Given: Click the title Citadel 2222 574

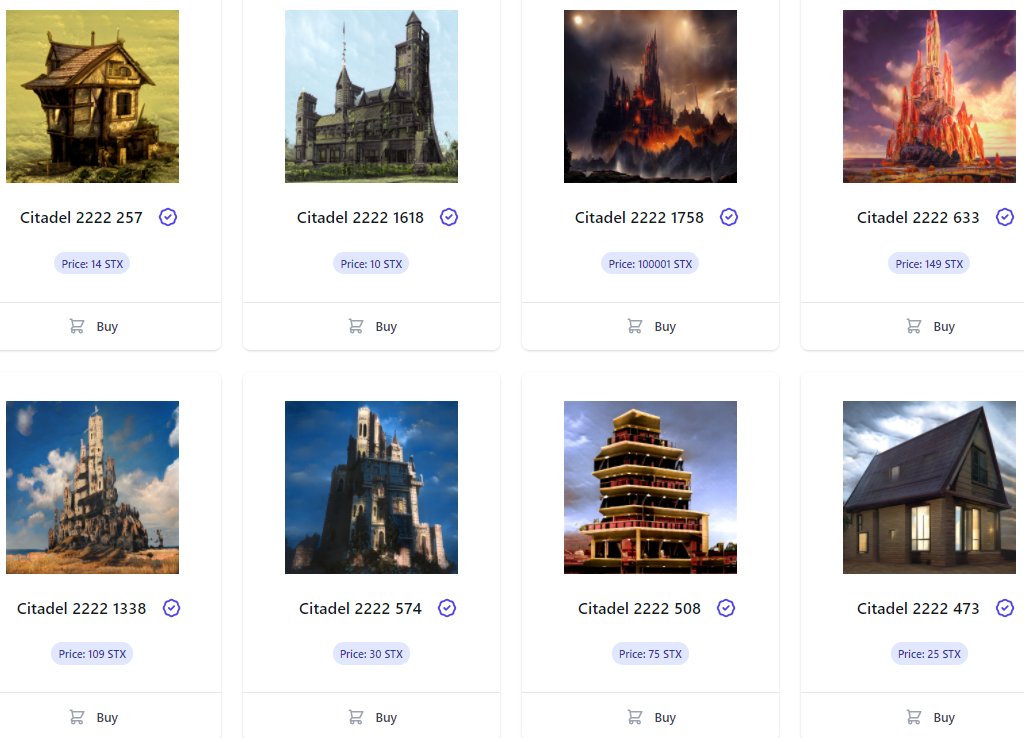Looking at the screenshot, I should [360, 609].
